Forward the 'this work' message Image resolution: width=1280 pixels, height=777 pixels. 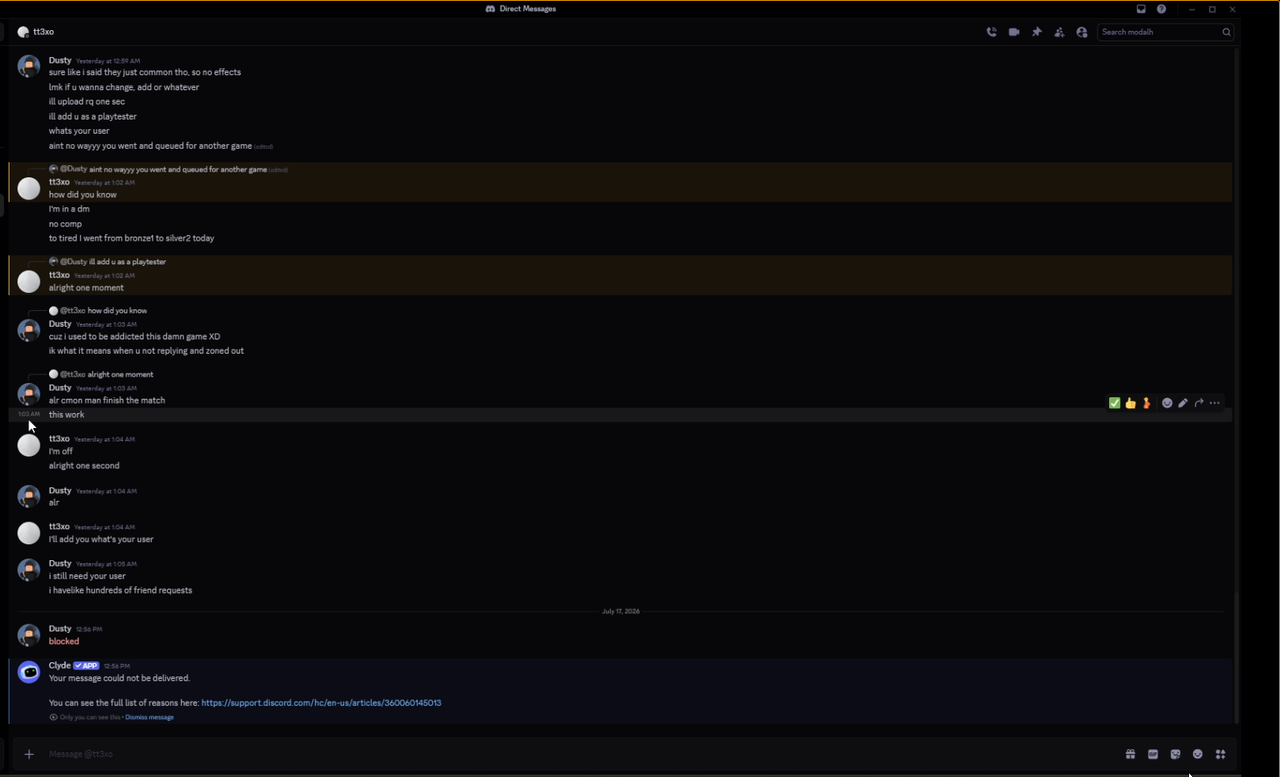[1199, 403]
